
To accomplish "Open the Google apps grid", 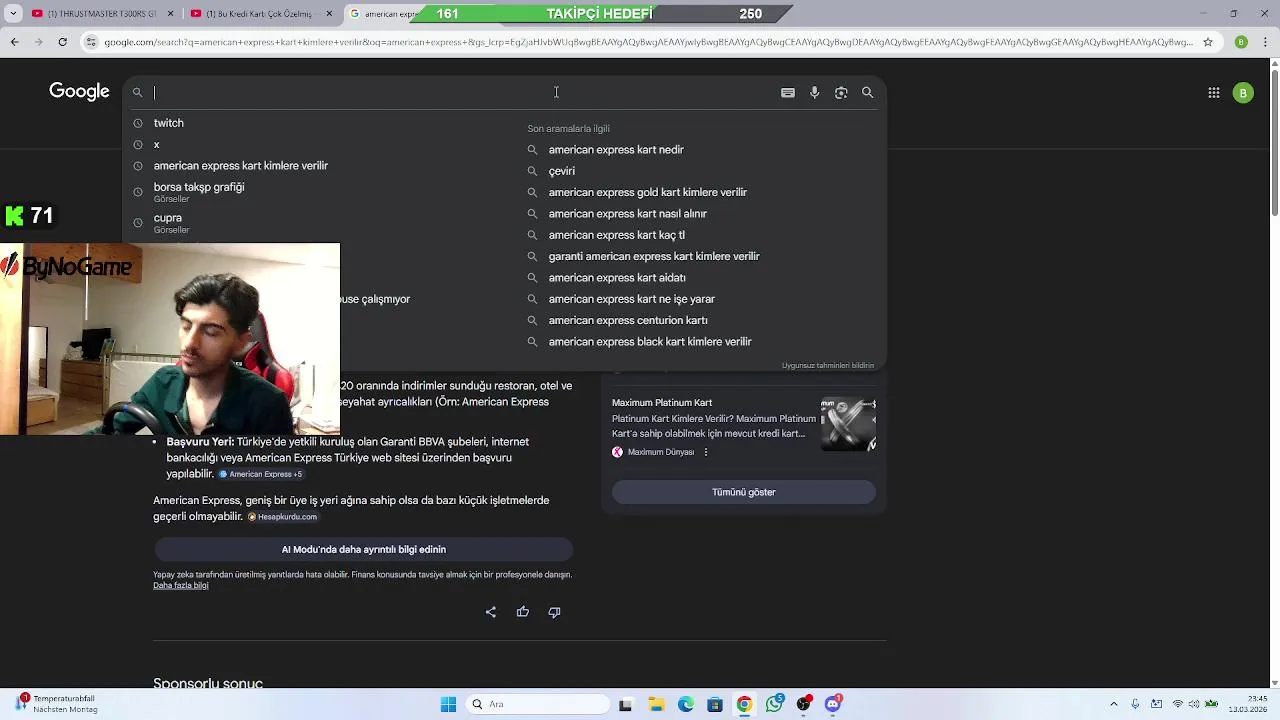I will point(1213,93).
